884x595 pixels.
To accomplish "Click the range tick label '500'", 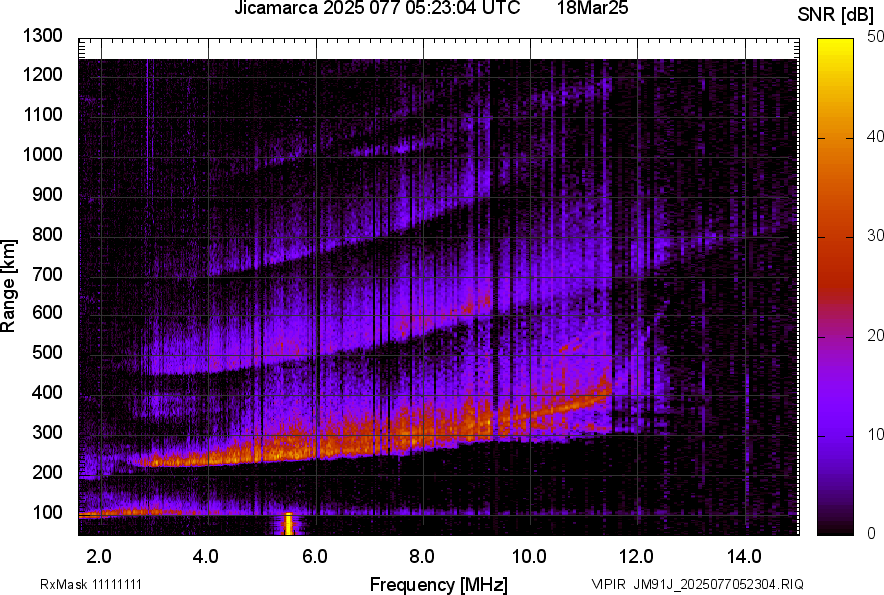I will (47, 352).
